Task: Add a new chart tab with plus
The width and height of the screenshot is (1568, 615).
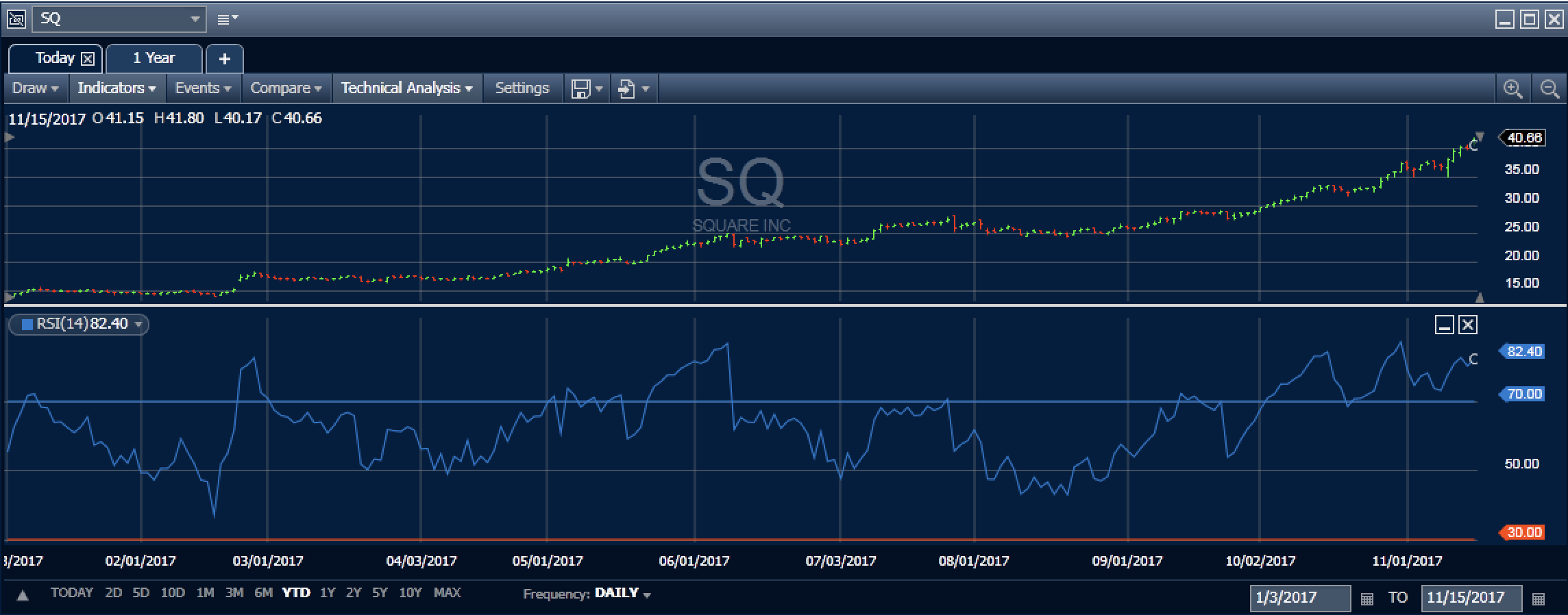Action: point(224,59)
